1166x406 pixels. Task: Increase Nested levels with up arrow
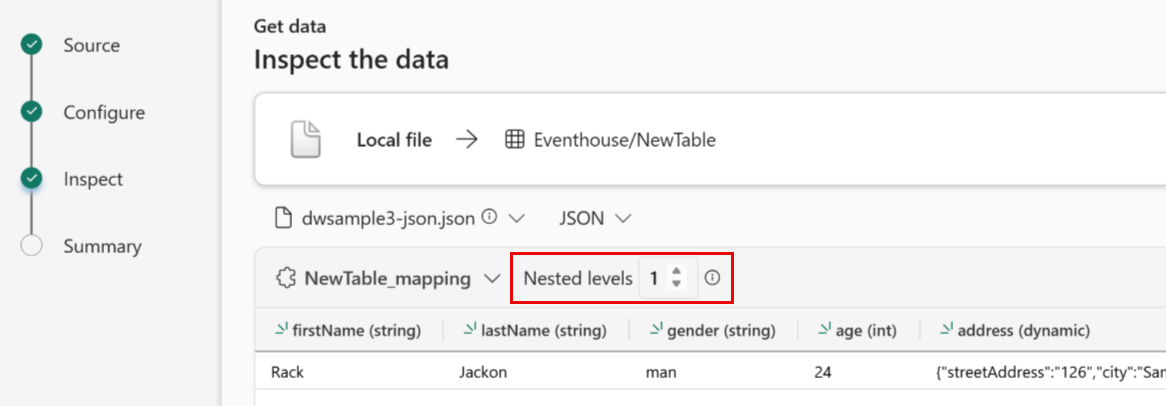(x=677, y=272)
